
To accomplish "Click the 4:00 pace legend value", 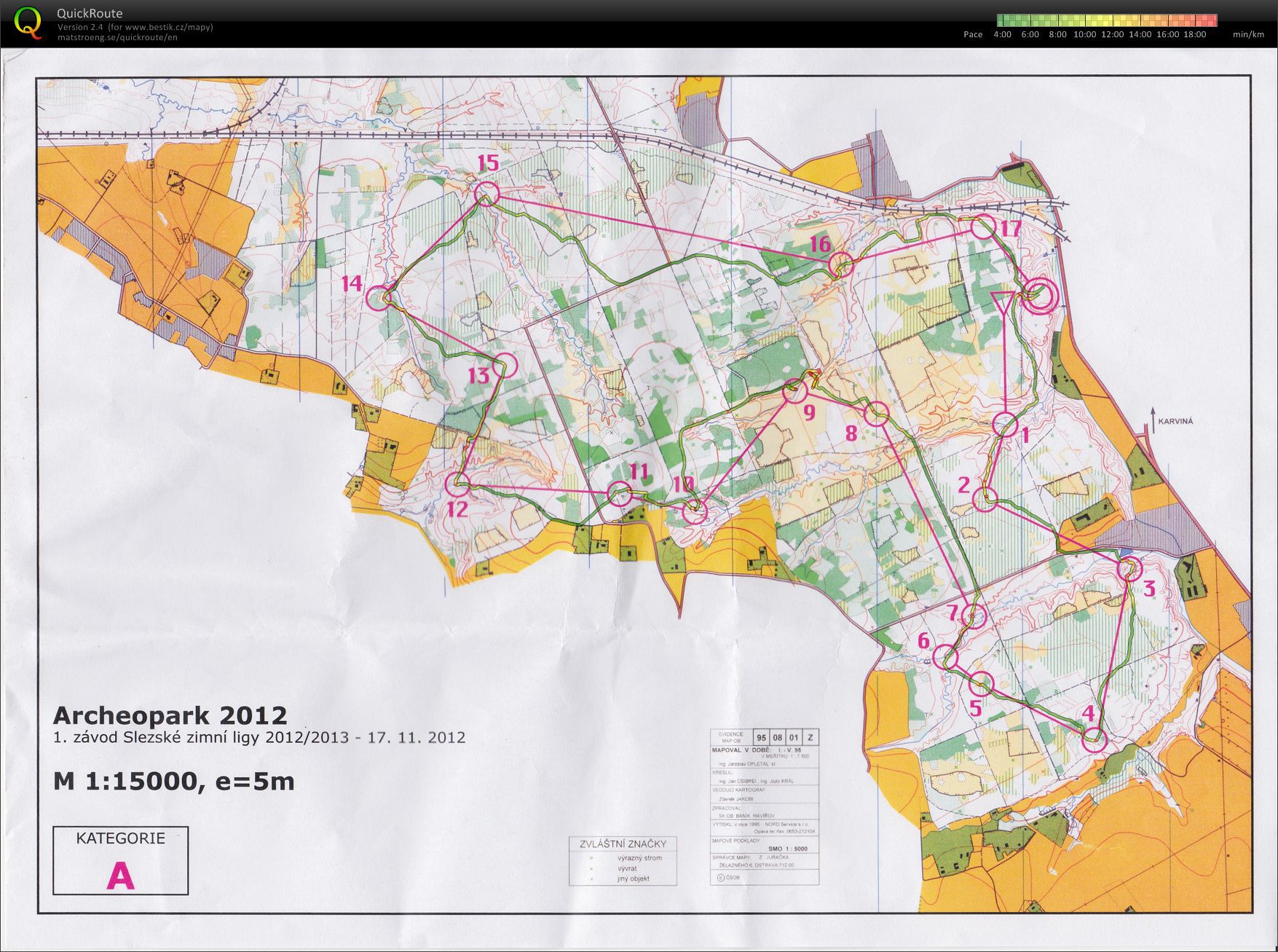I will click(x=1002, y=34).
